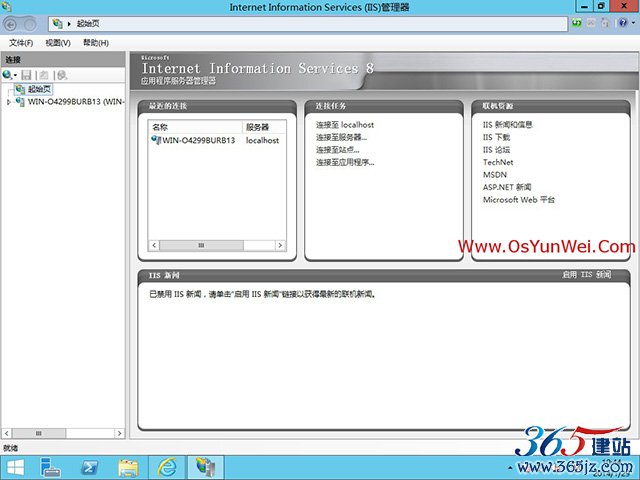This screenshot has height=480, width=640.
Task: Open the 帮助(H) menu
Action: click(x=96, y=43)
